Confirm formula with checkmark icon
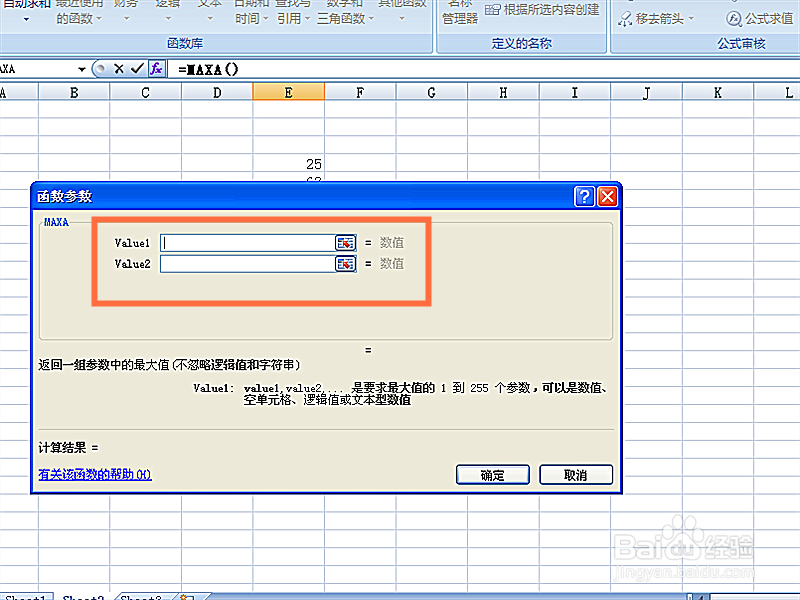The image size is (800, 600). pyautogui.click(x=137, y=68)
